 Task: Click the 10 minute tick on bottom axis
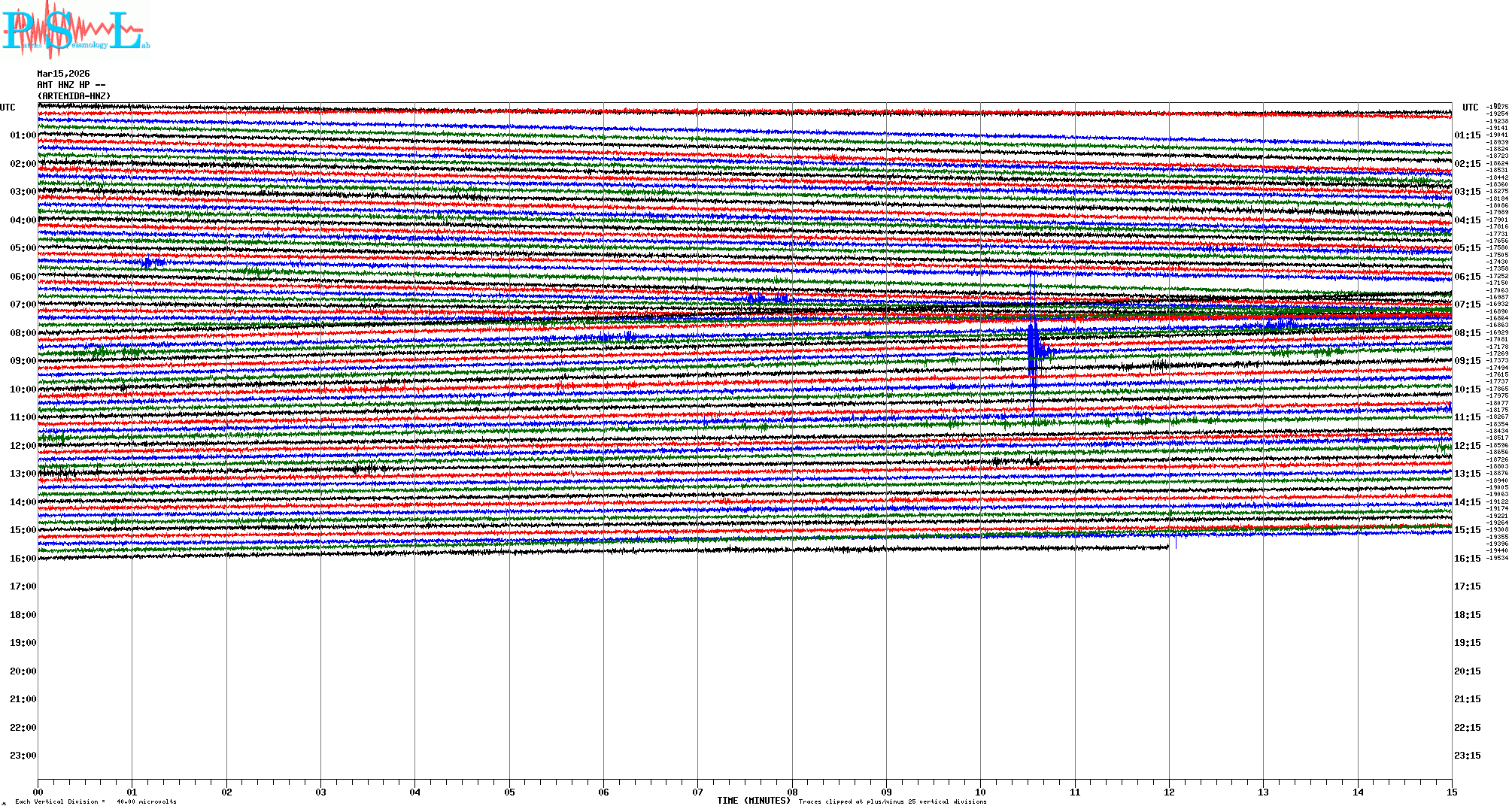(x=980, y=792)
